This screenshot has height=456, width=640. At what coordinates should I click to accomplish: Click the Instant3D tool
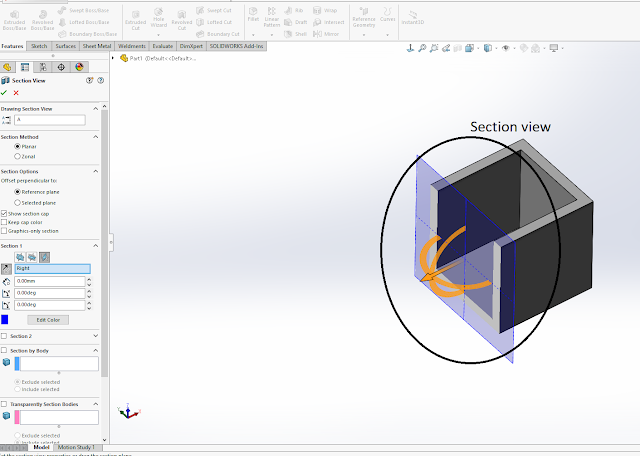click(413, 18)
